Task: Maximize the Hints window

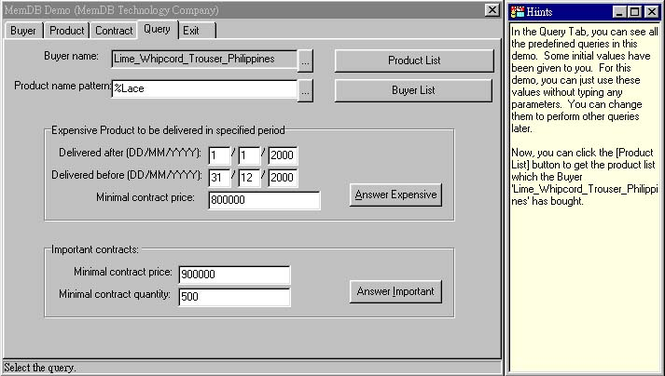Action: click(x=635, y=12)
